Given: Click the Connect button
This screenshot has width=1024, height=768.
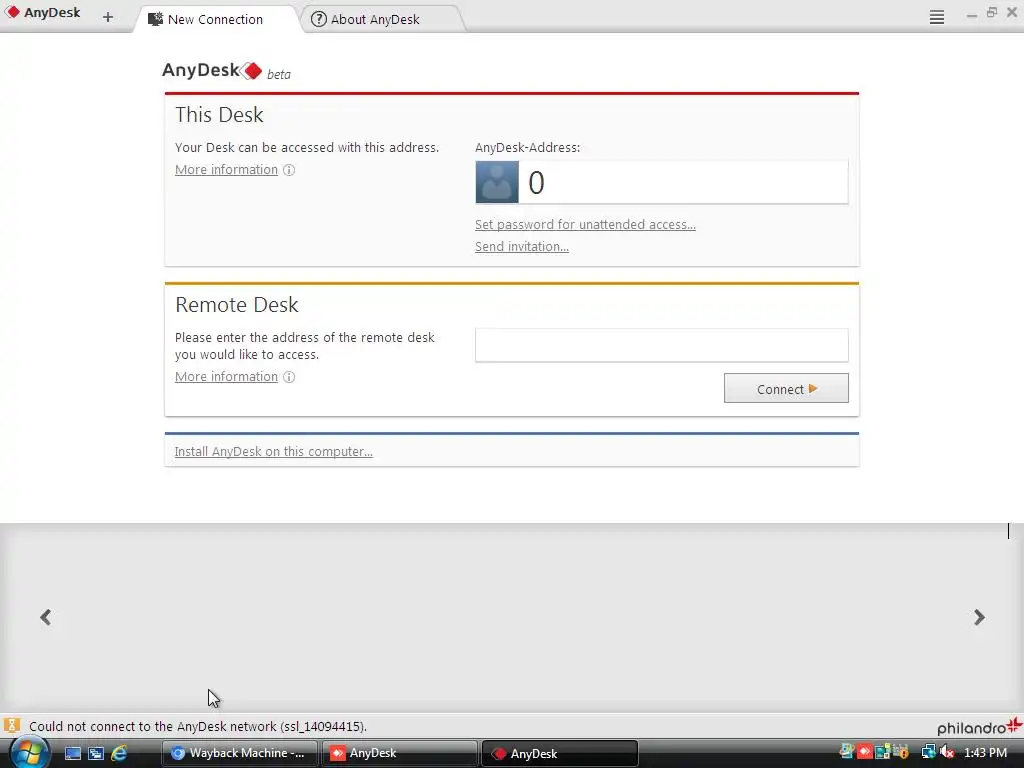Looking at the screenshot, I should click(786, 389).
